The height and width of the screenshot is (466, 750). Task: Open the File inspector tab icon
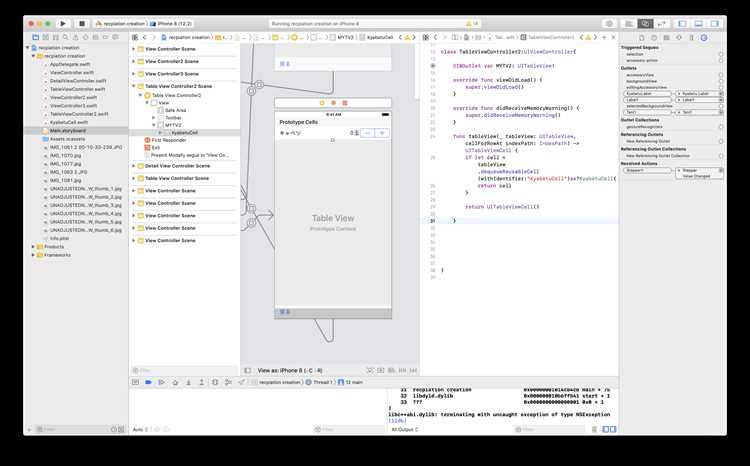(x=641, y=37)
